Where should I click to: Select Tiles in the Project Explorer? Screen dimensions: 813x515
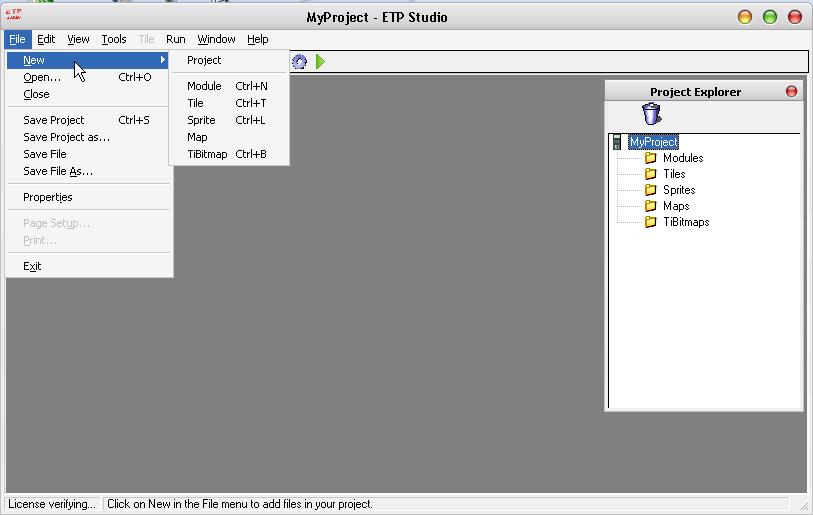[x=674, y=174]
